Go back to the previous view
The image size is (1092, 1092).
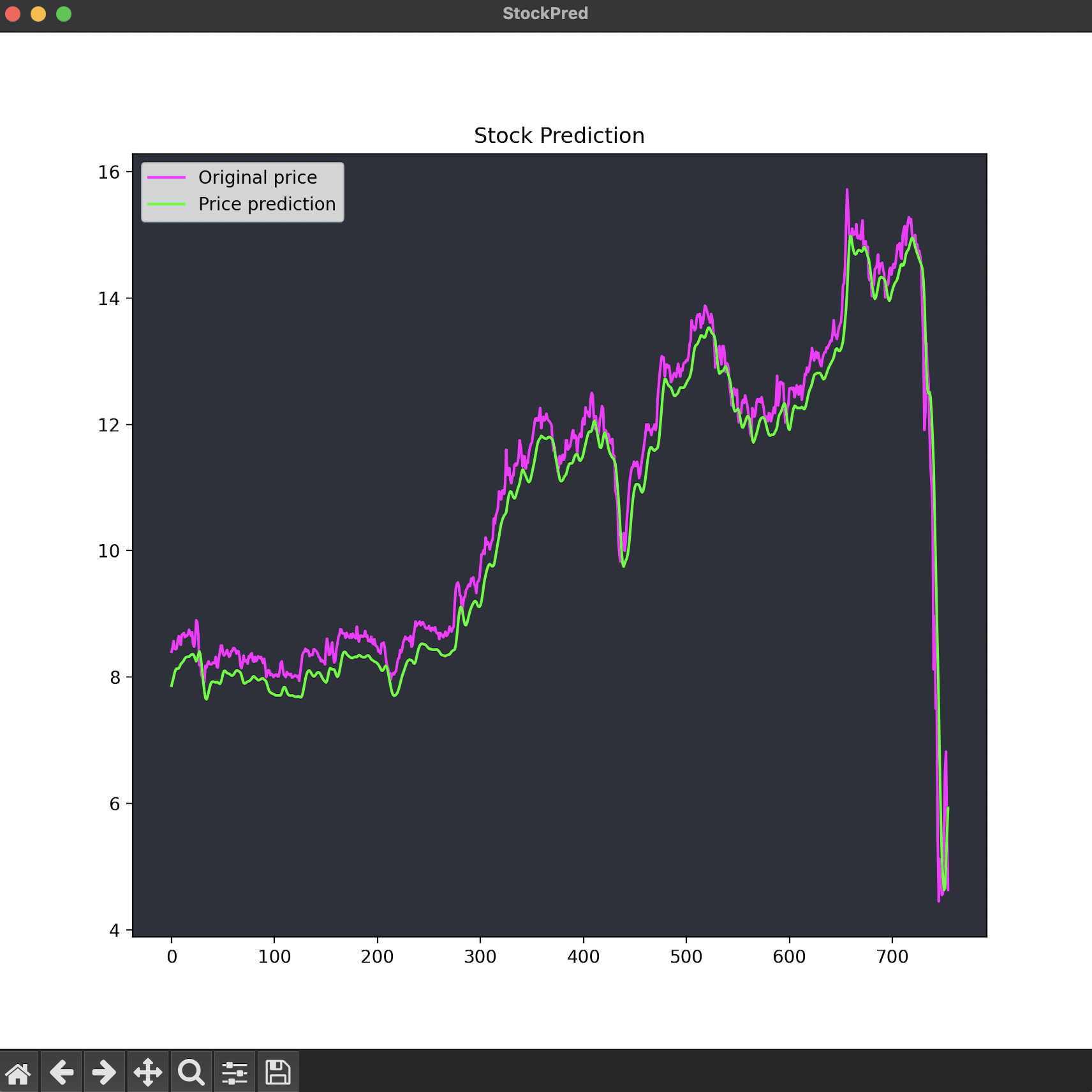[x=62, y=1072]
